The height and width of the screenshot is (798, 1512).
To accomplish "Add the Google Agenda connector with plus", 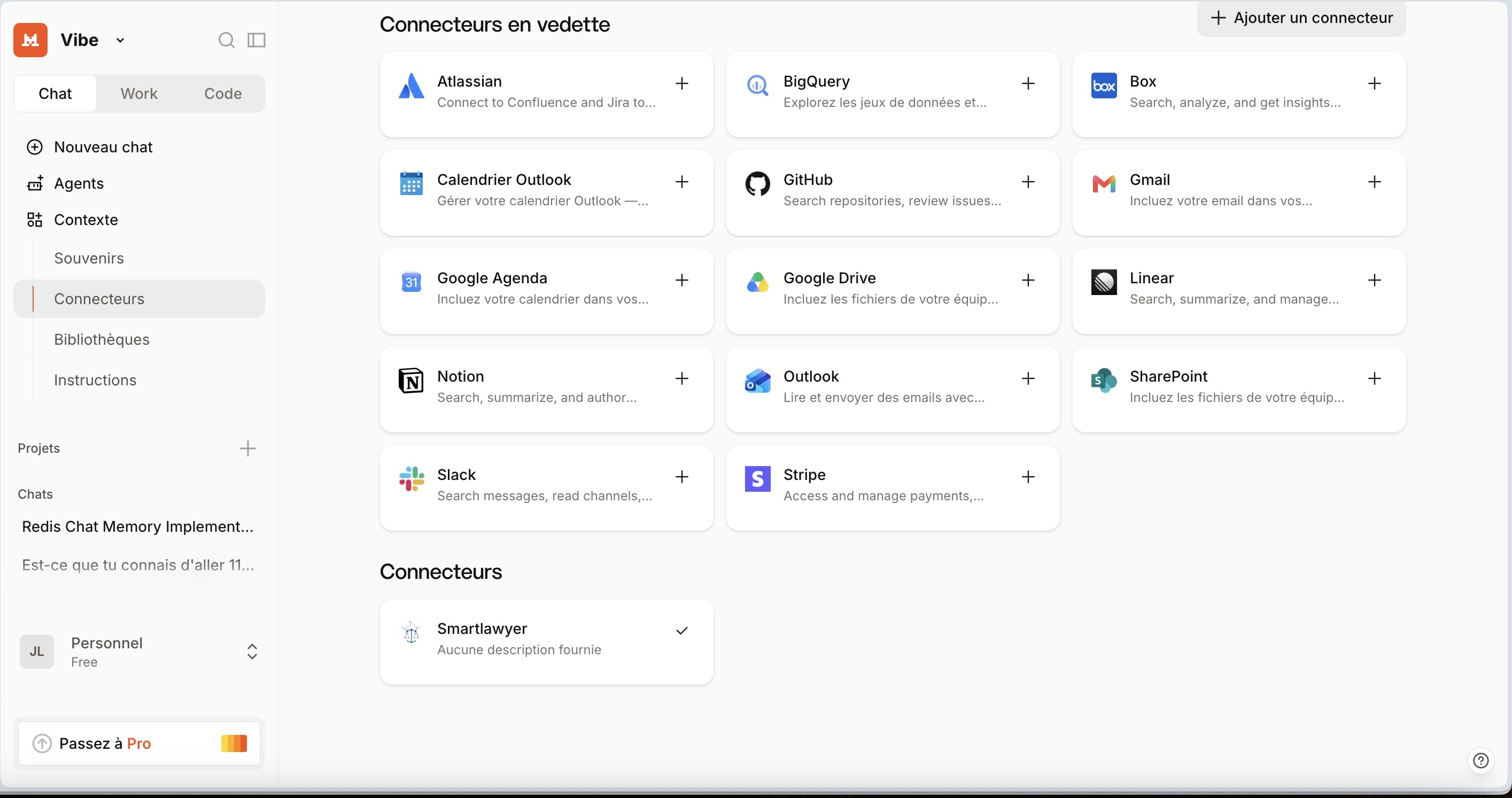I will (681, 280).
